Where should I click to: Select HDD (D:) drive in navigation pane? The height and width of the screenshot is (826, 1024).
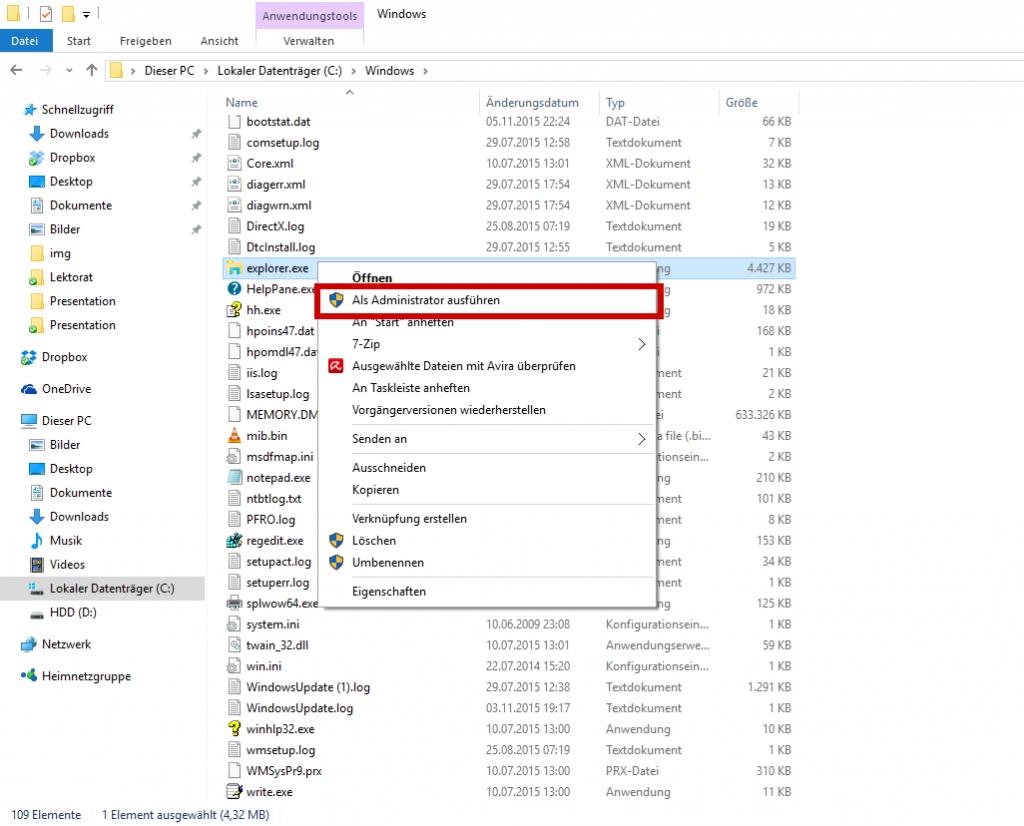tap(72, 613)
